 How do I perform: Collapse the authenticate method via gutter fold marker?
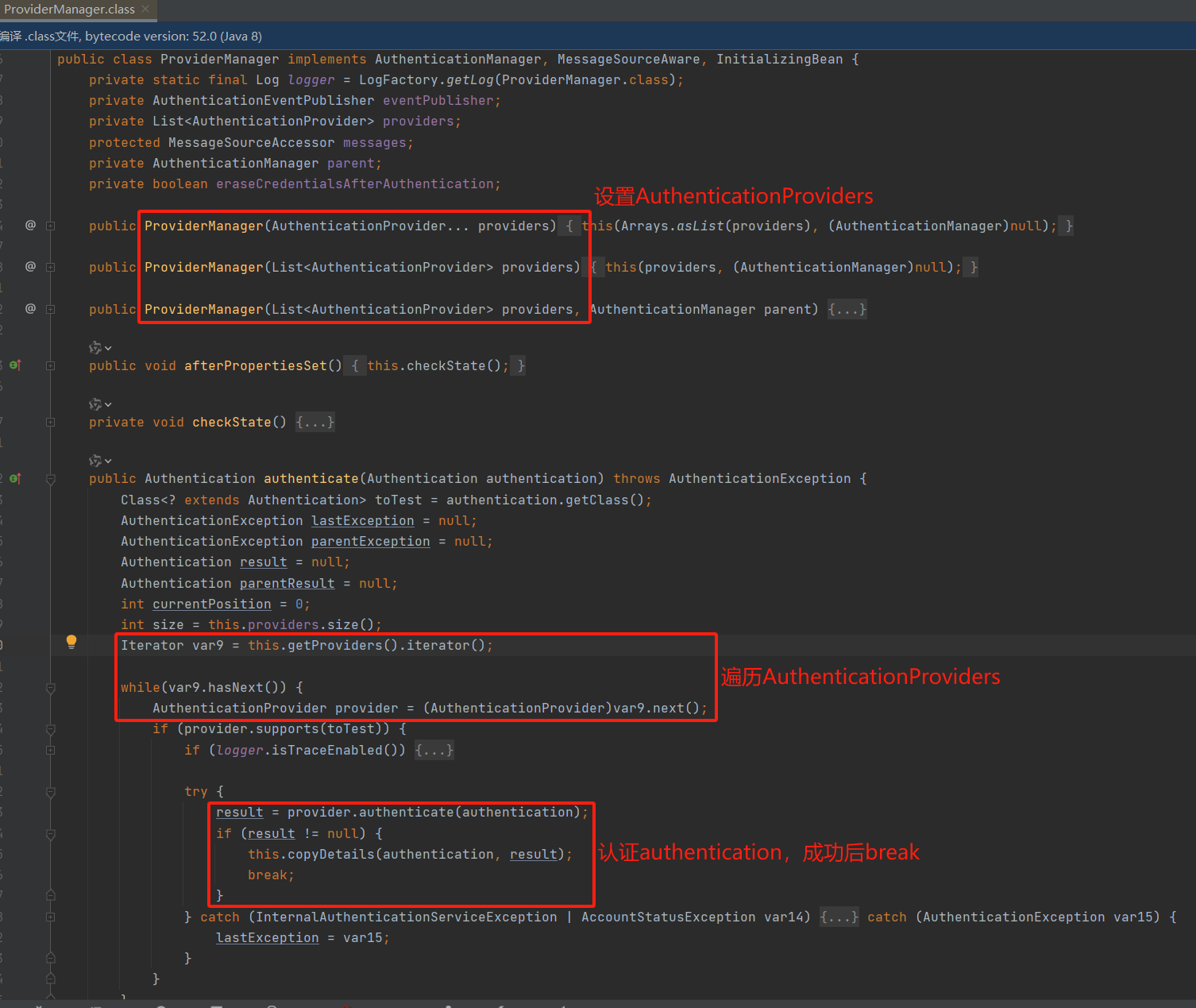tap(51, 479)
